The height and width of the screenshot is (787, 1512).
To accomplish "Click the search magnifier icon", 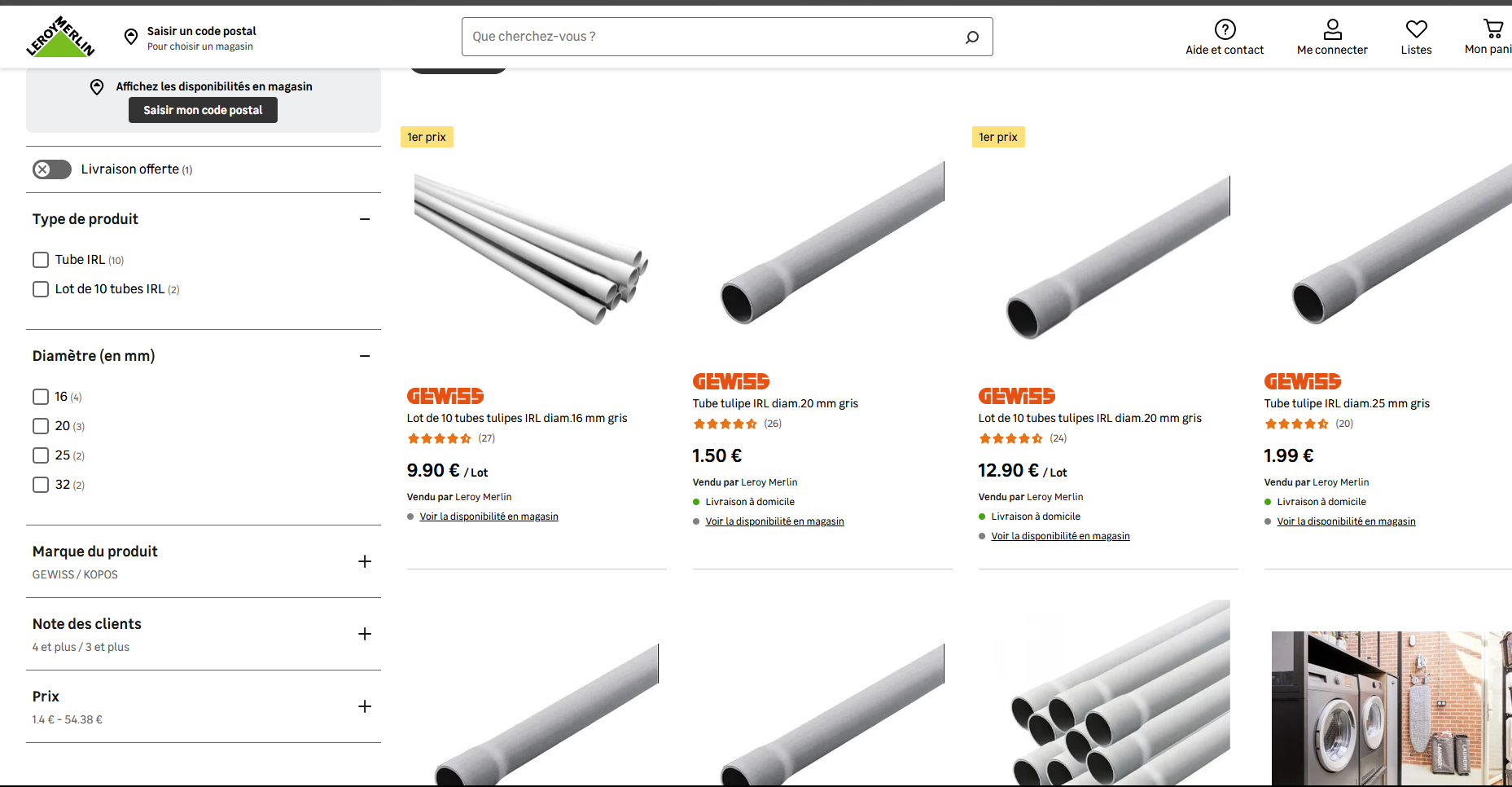I will tap(972, 37).
